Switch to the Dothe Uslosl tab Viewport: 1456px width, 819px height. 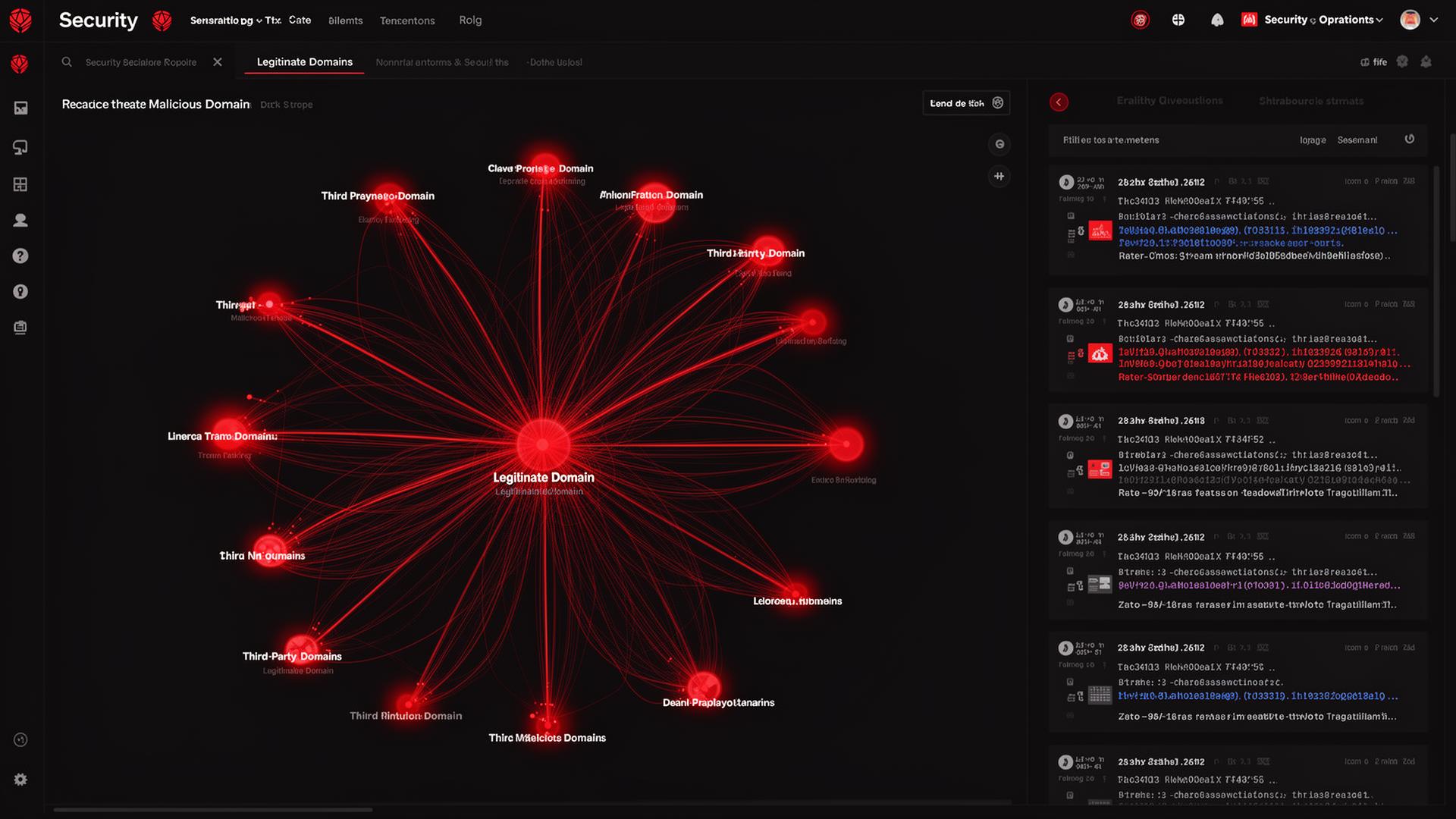tap(554, 62)
